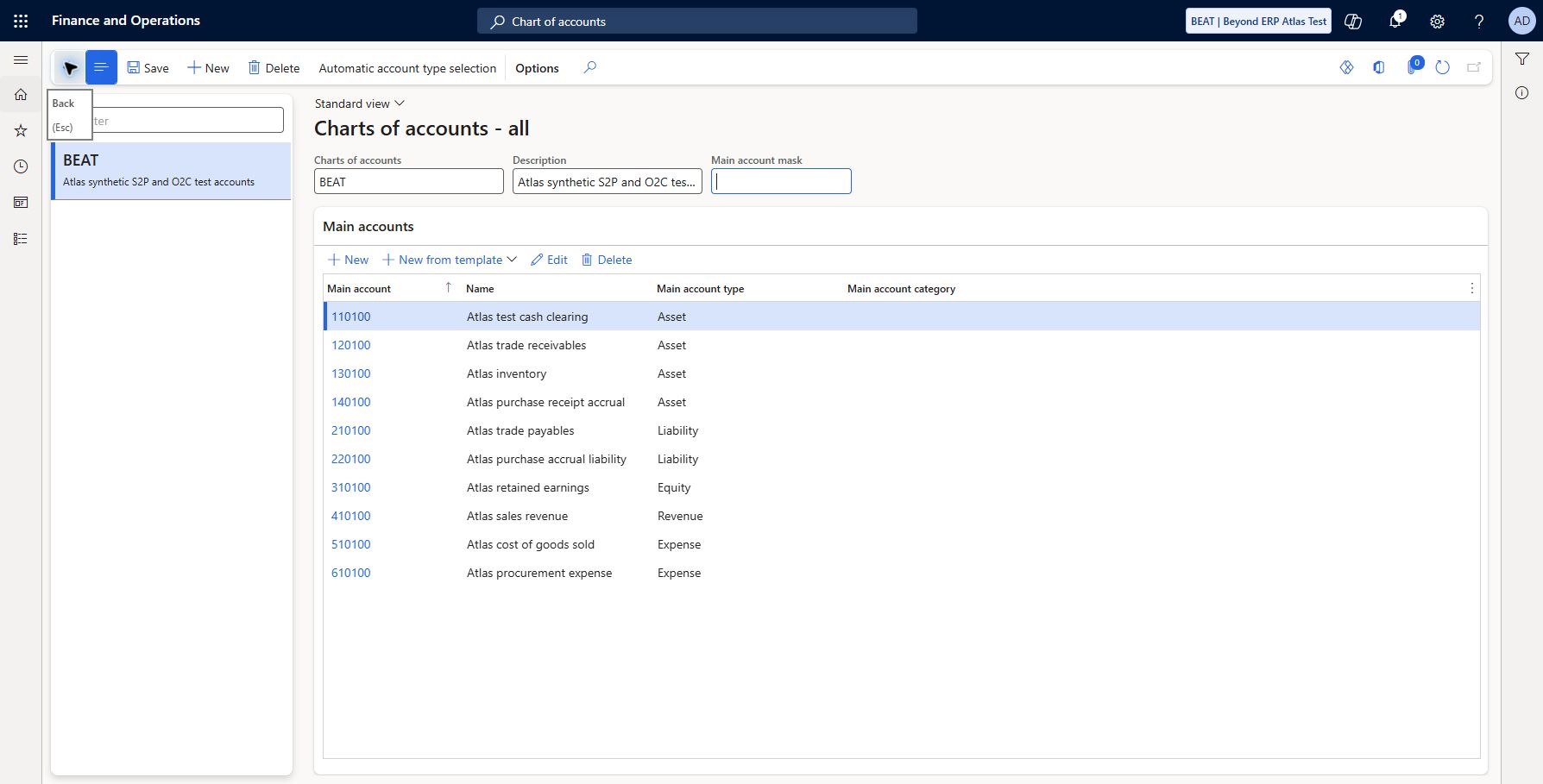This screenshot has height=784, width=1543.
Task: Open the Copilot icon in header
Action: pyautogui.click(x=1353, y=21)
